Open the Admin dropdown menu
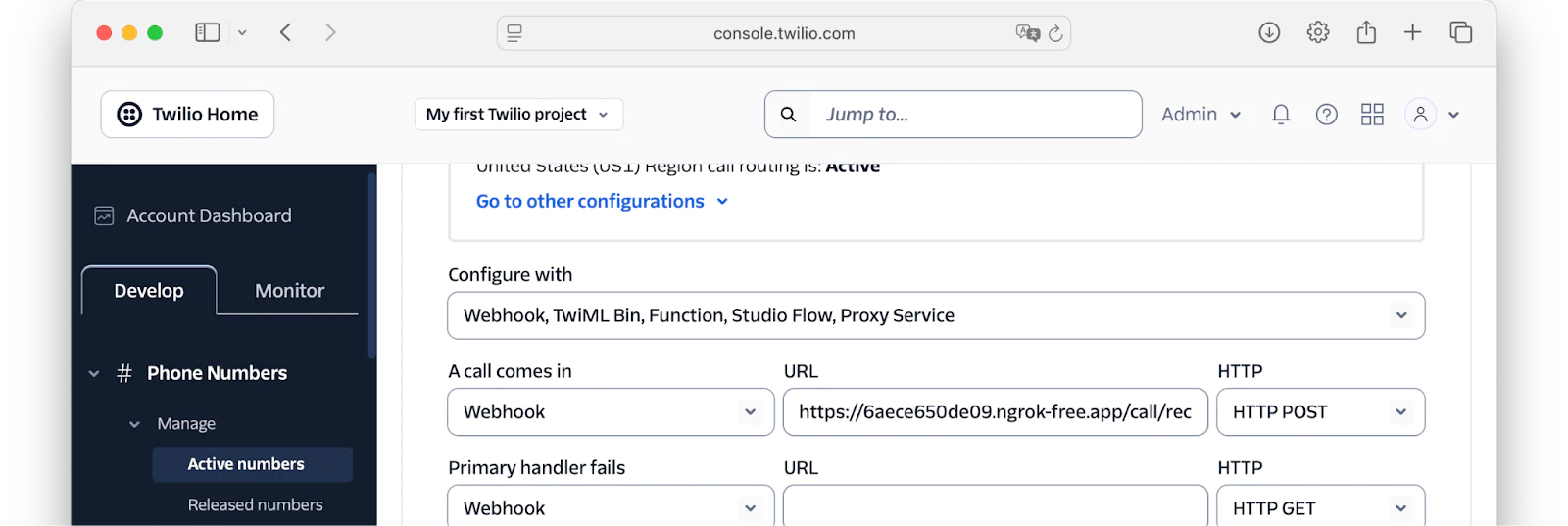Viewport: 1568px width, 526px height. point(1200,115)
